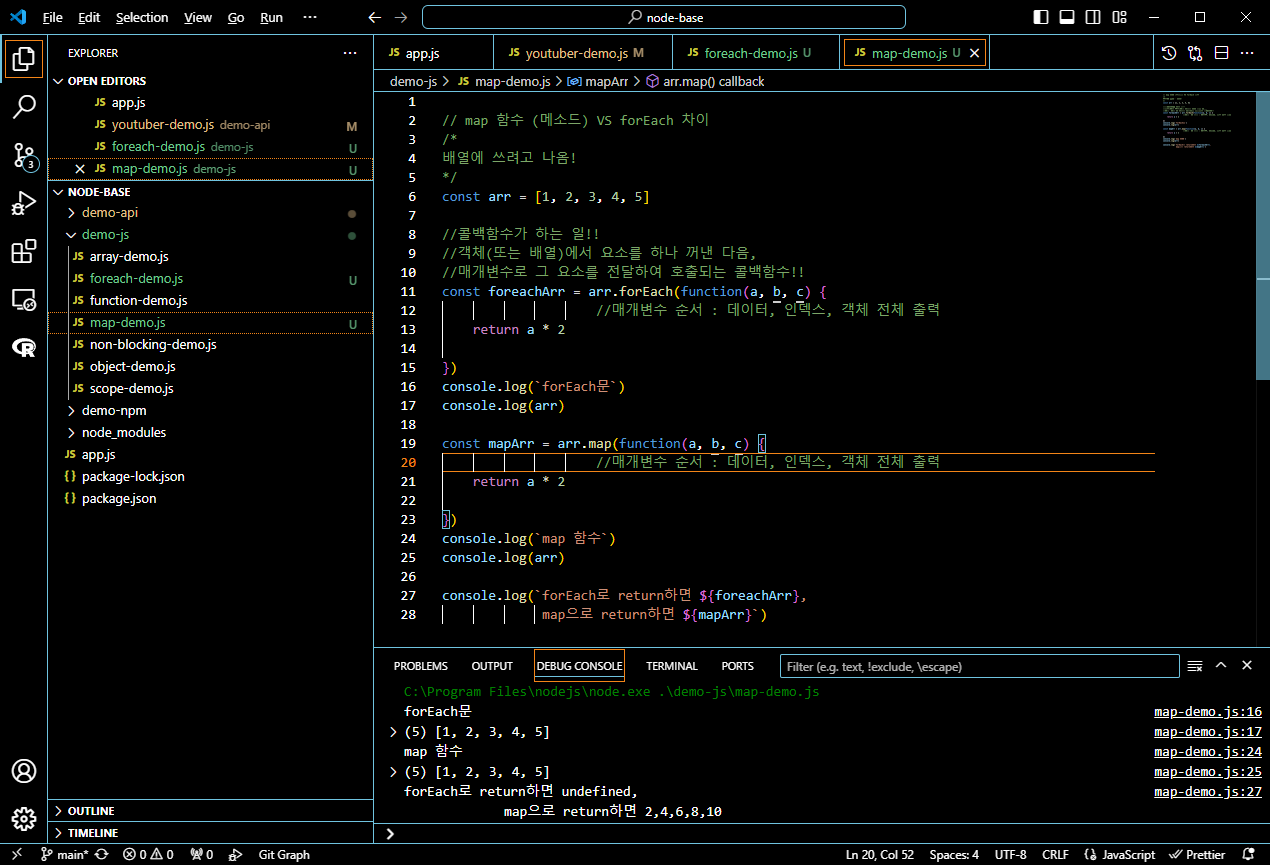Screen dimensions: 1270x865
Task: Click the Prettier status bar item
Action: (1197, 855)
